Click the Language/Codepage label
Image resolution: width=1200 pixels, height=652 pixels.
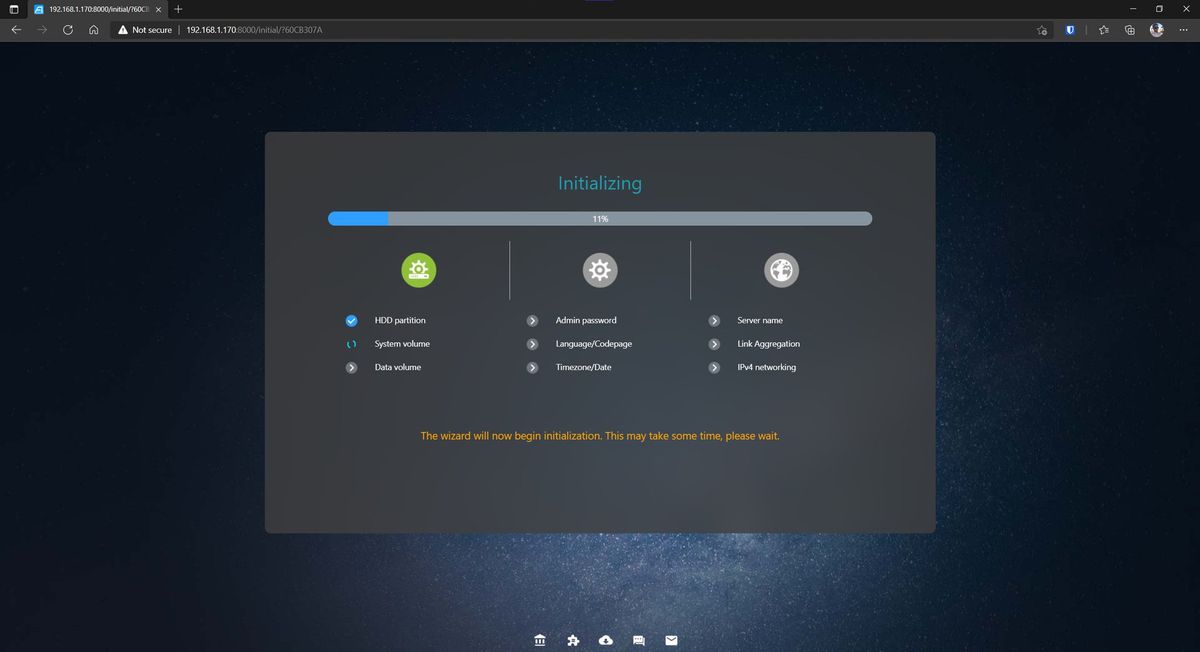594,344
